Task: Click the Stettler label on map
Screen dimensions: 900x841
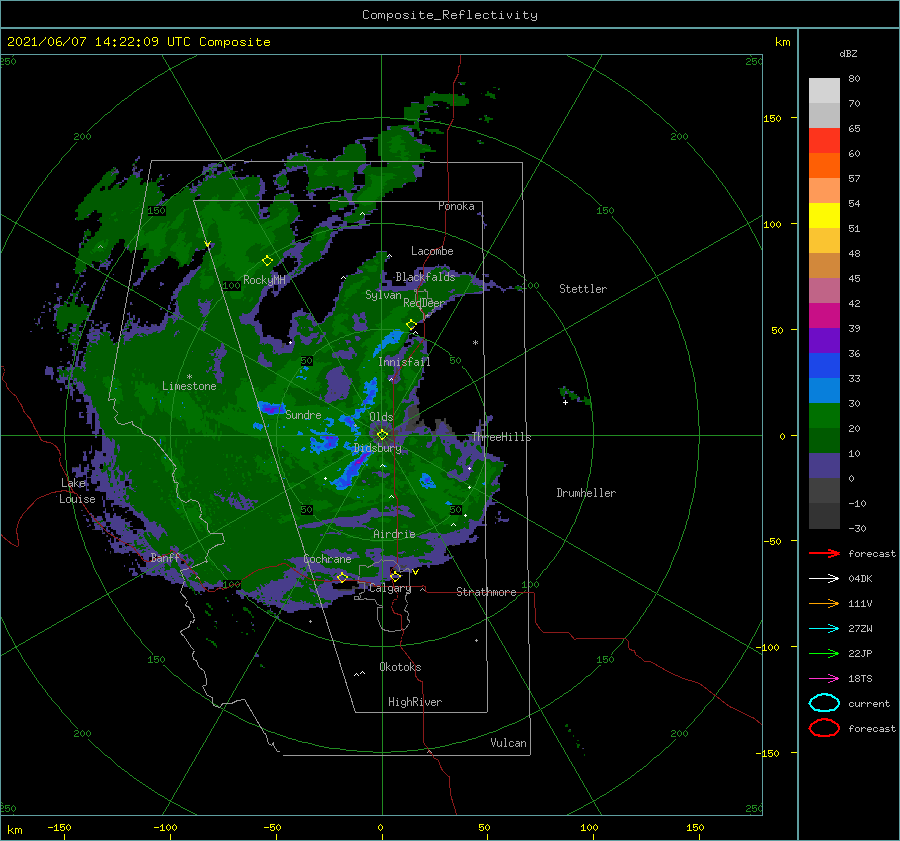Action: pyautogui.click(x=583, y=289)
